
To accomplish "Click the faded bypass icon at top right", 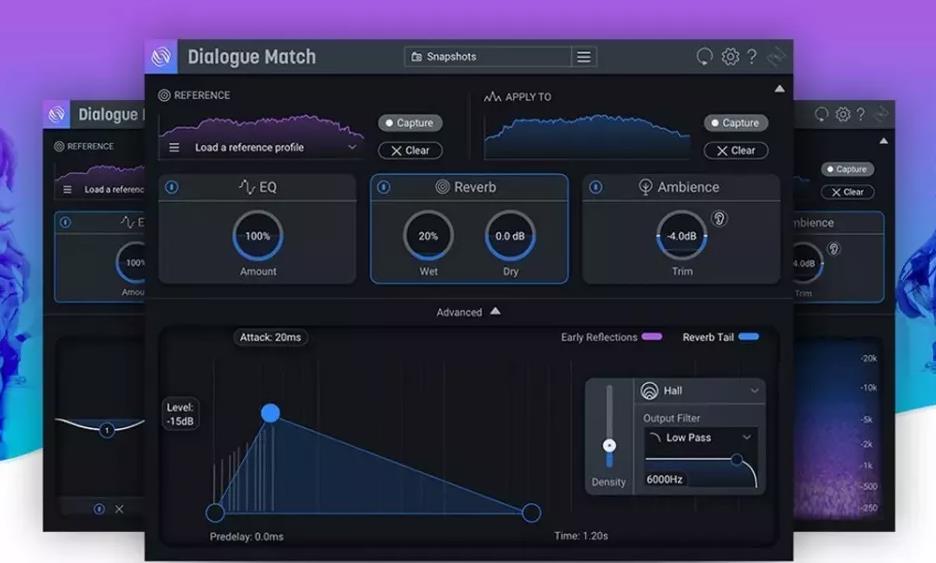I will tap(776, 57).
